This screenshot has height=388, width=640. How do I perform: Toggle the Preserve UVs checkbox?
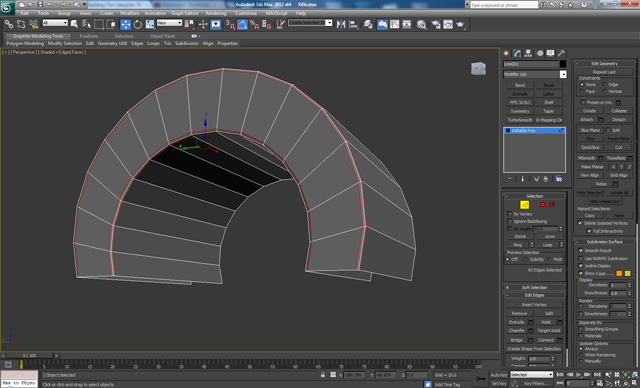pos(583,102)
